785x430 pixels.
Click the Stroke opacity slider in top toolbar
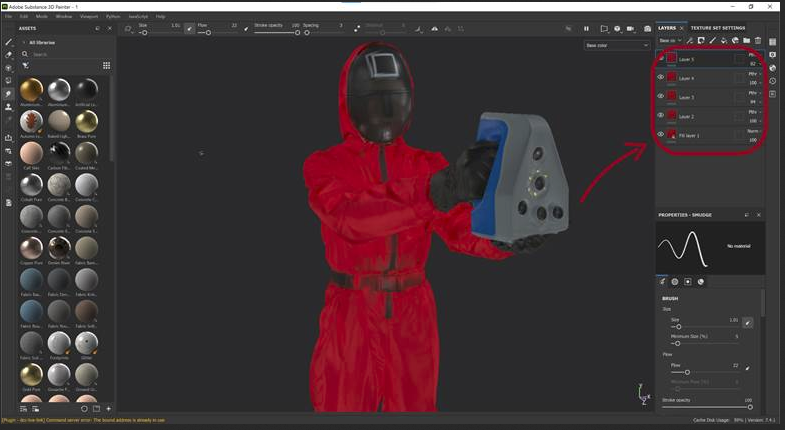(x=276, y=33)
